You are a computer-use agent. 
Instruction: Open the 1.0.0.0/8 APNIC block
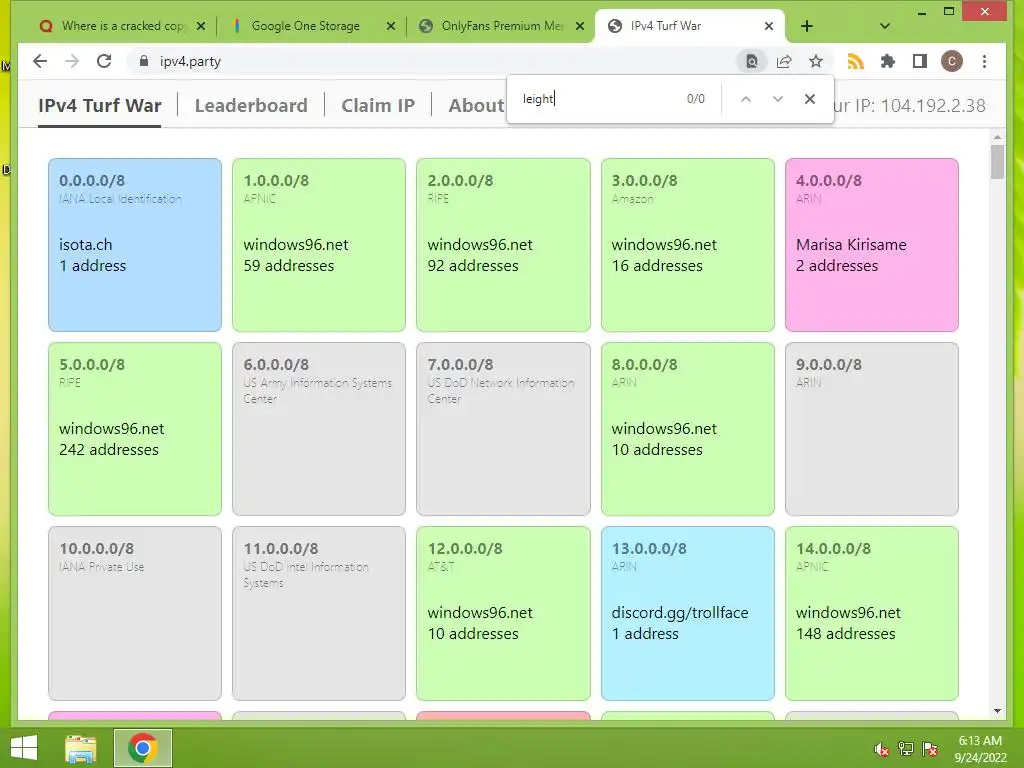pyautogui.click(x=319, y=245)
